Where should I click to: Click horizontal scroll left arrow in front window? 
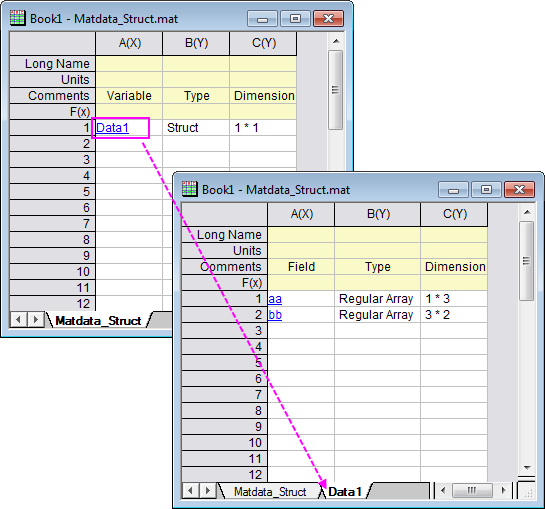(442, 491)
